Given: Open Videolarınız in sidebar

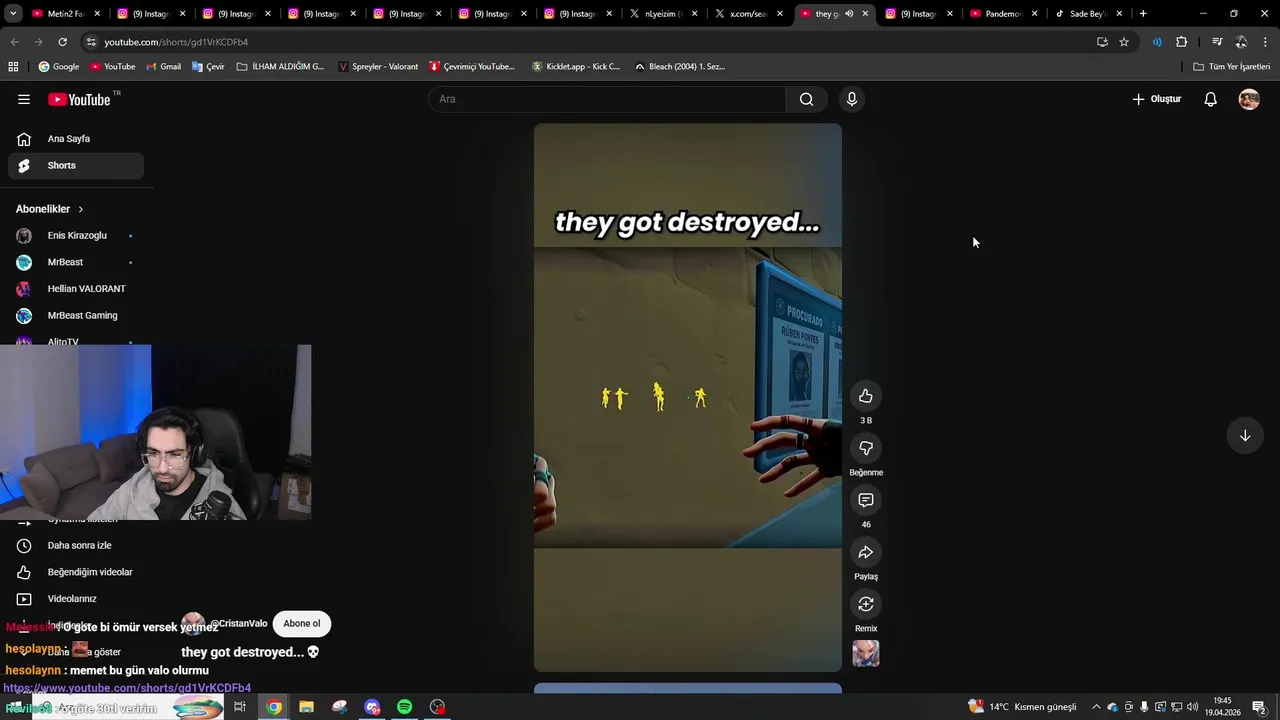Looking at the screenshot, I should (76, 599).
